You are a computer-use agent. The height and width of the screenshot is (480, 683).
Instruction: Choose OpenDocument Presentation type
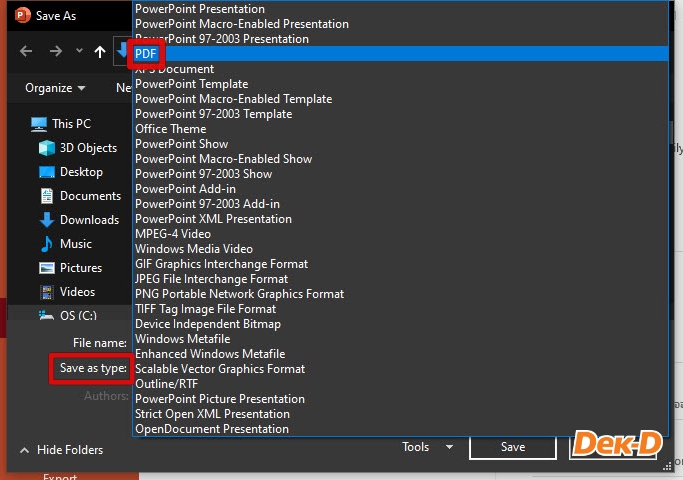click(211, 429)
